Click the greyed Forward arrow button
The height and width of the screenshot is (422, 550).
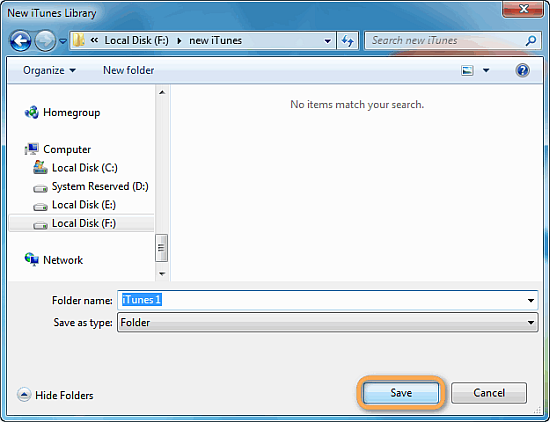[45, 41]
